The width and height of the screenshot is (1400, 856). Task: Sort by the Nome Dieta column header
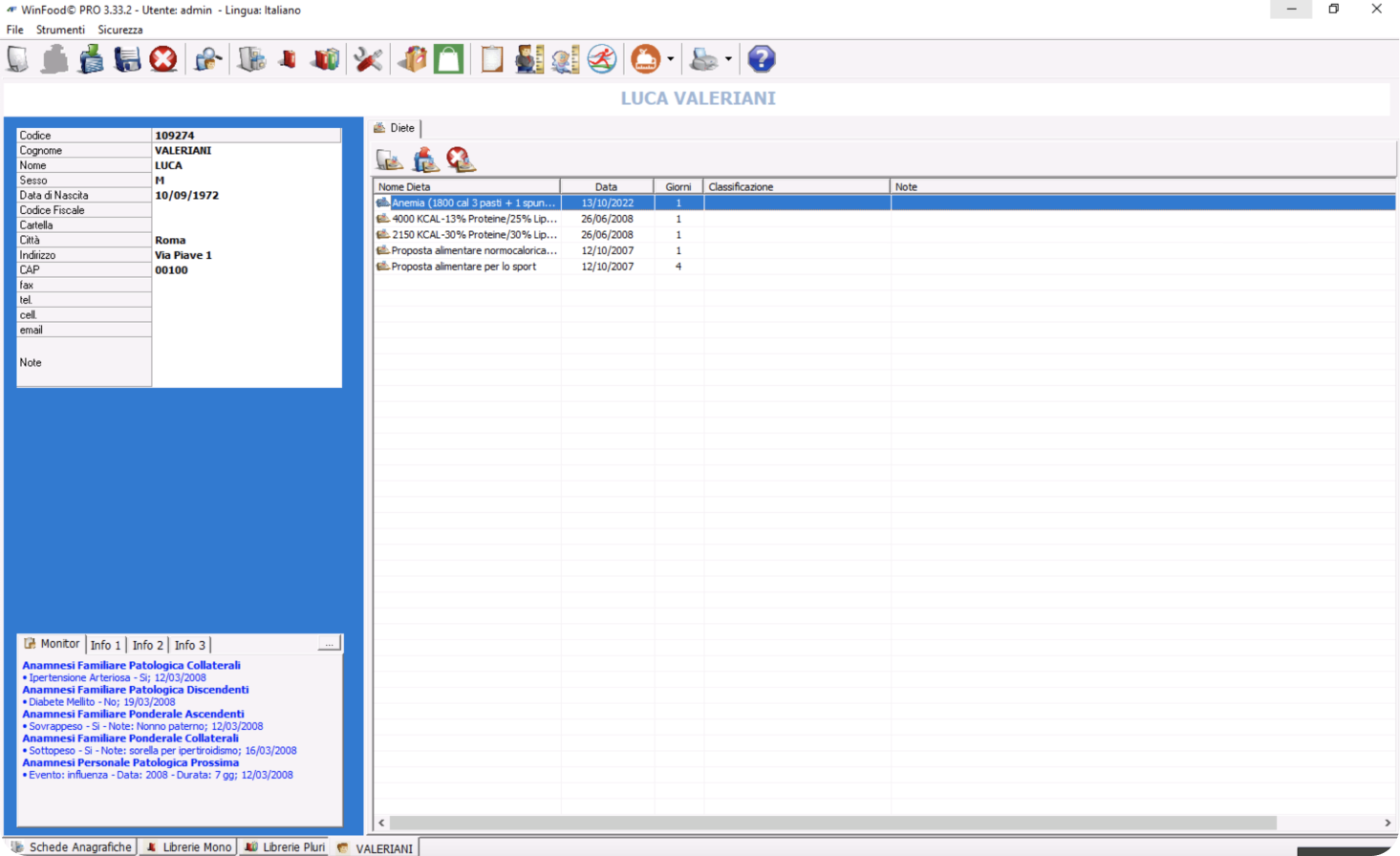pos(466,186)
